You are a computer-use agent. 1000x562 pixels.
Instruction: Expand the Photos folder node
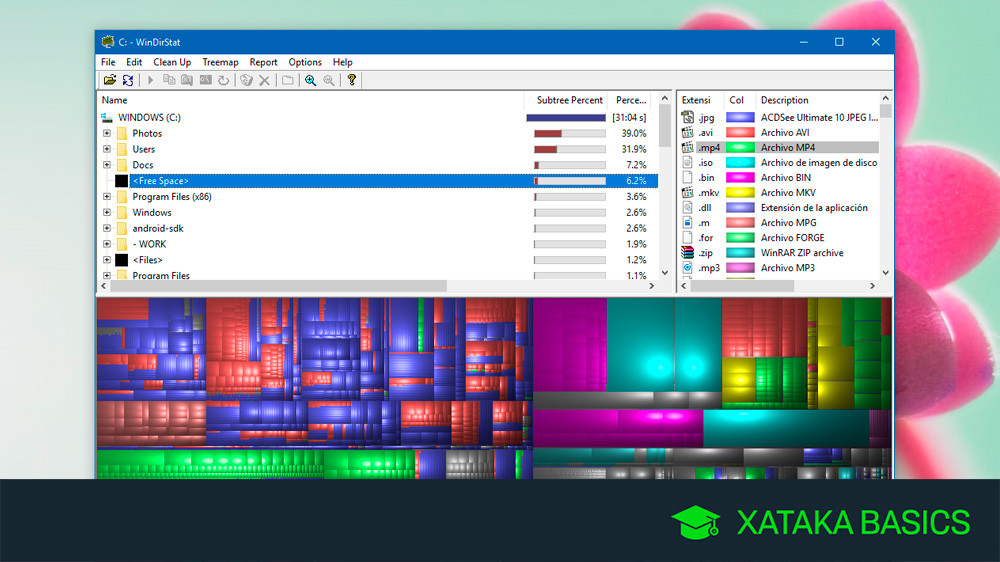click(x=107, y=133)
